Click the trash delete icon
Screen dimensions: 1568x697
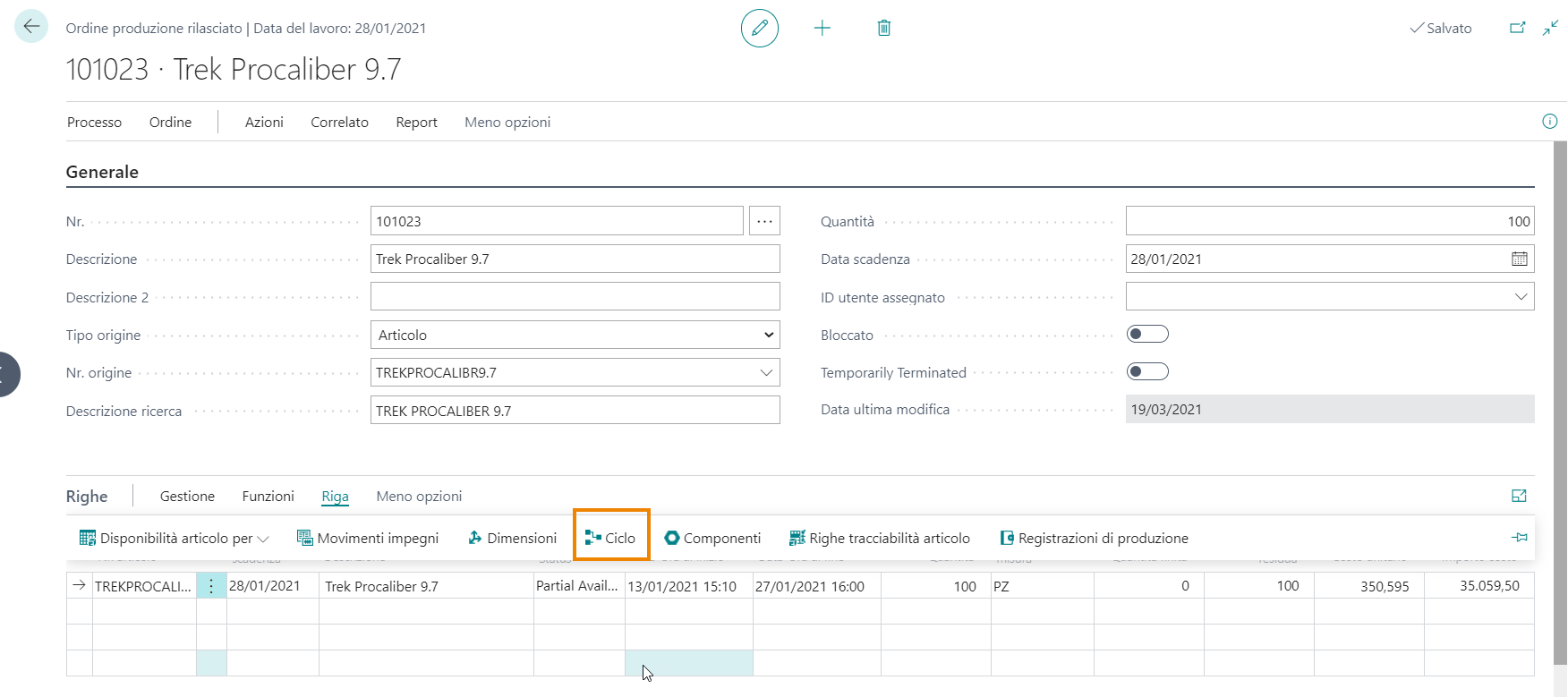[883, 29]
